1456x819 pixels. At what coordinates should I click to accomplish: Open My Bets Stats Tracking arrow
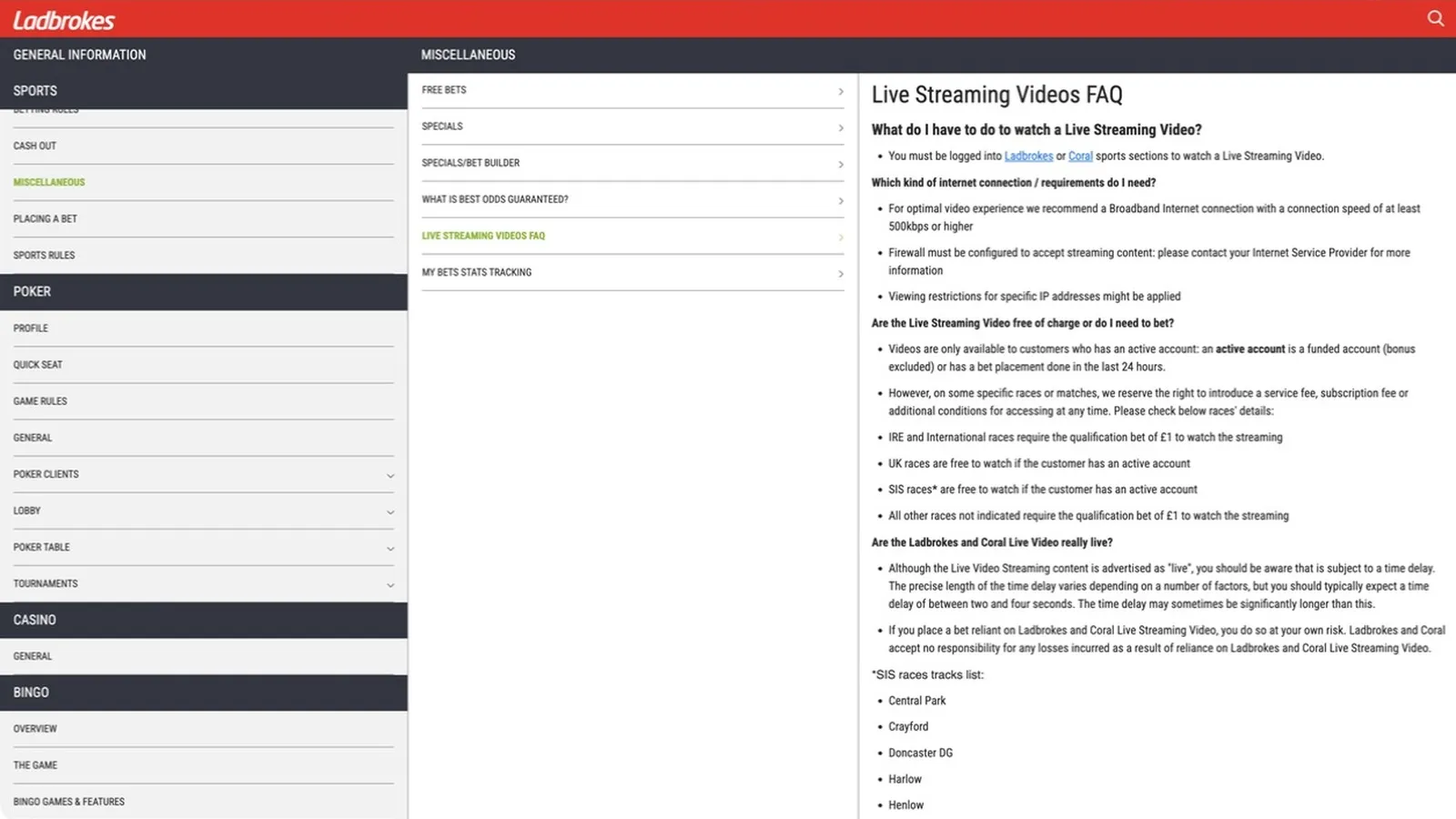(840, 273)
